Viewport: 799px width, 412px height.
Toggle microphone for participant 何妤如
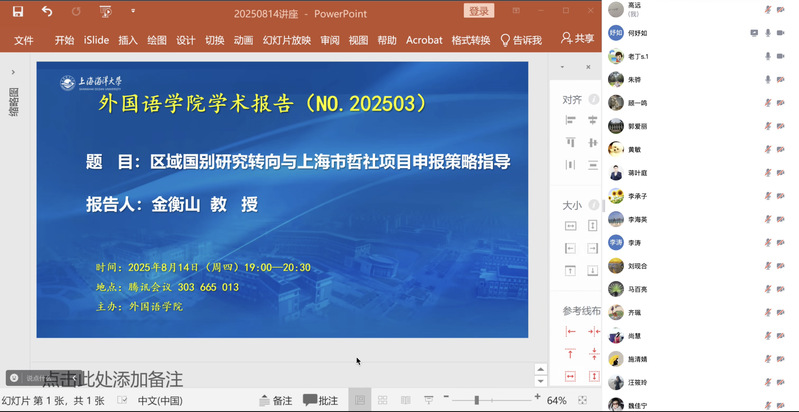768,33
